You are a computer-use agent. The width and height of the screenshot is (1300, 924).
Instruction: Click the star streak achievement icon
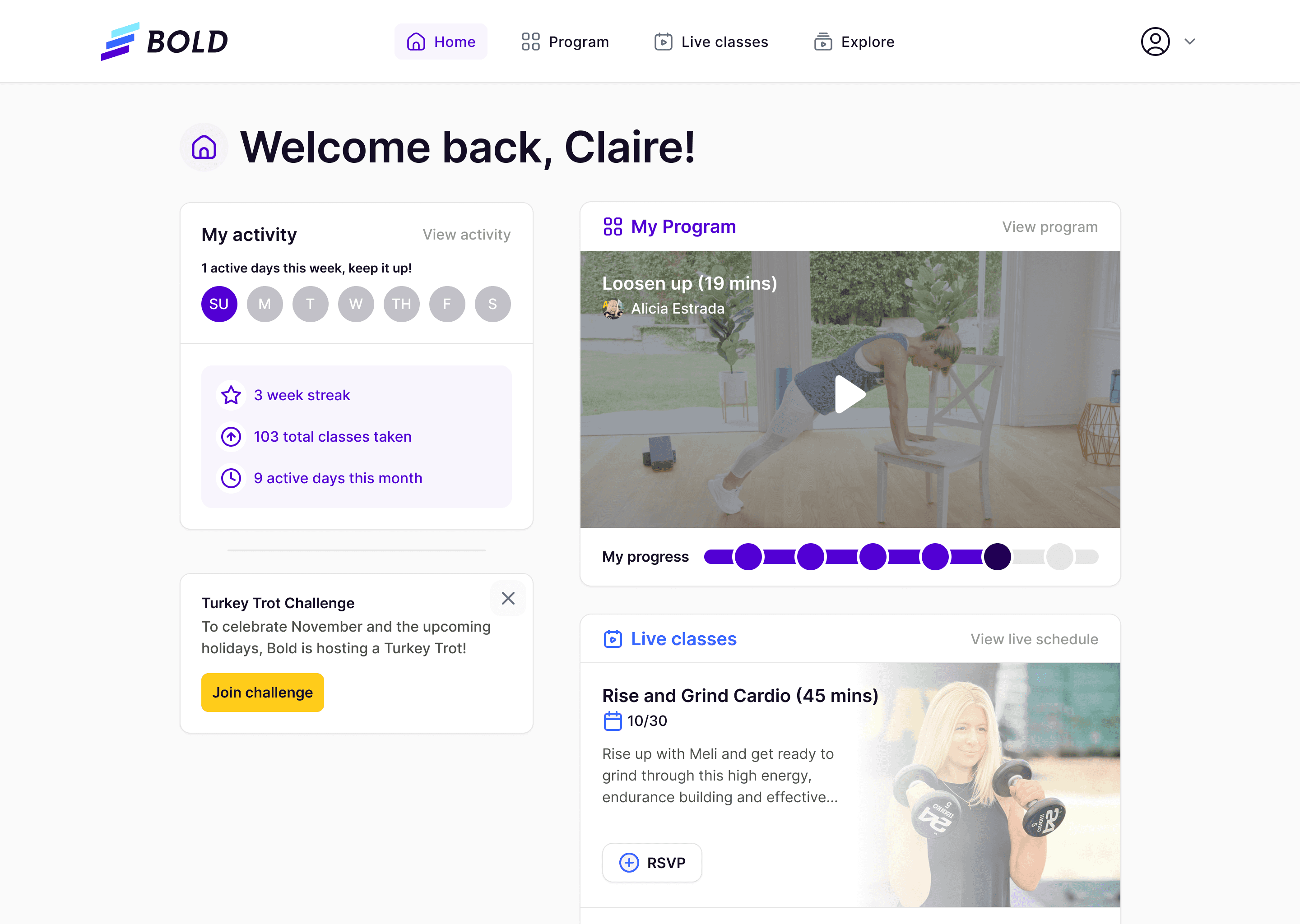(x=231, y=395)
